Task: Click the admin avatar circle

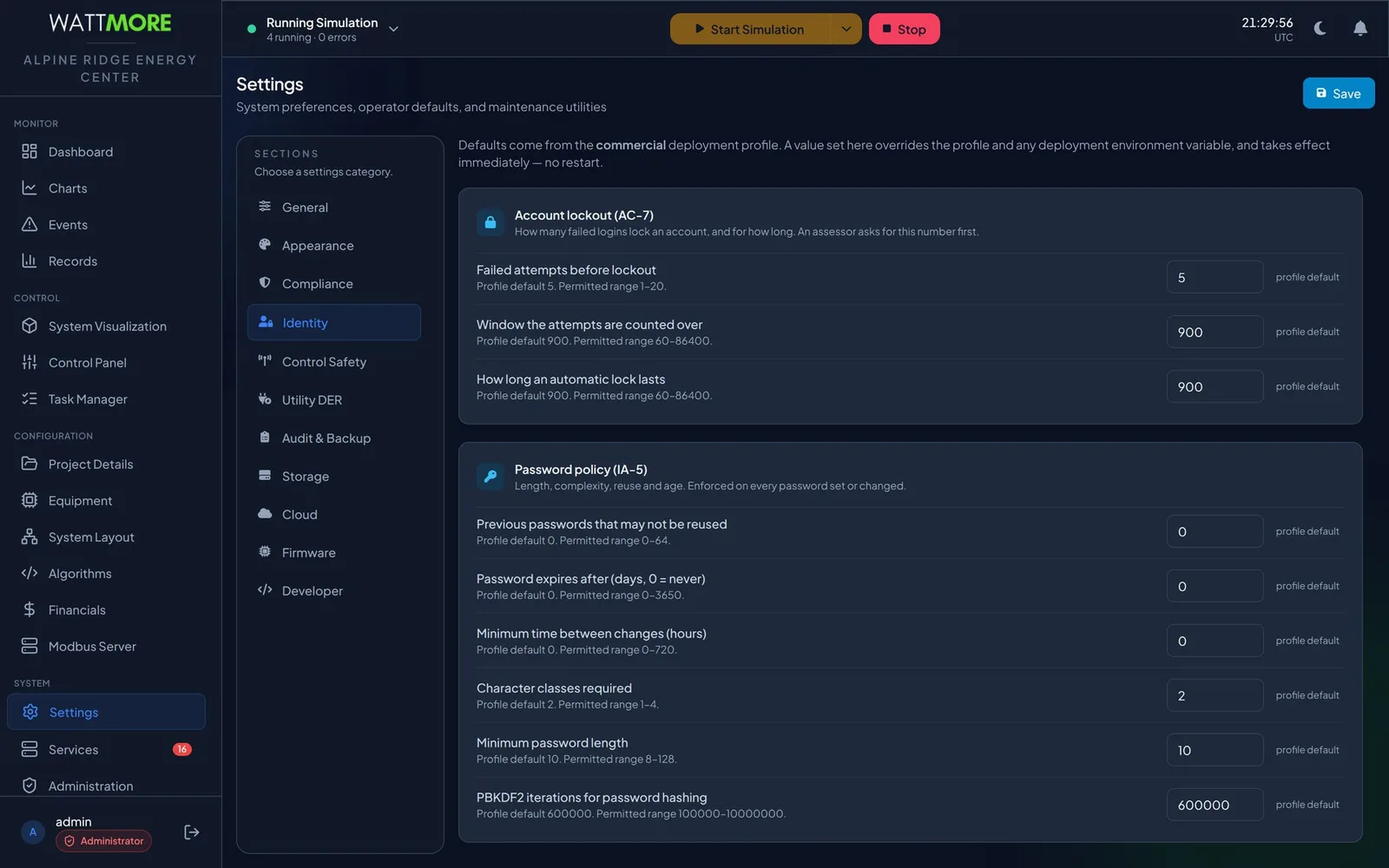Action: coord(33,832)
